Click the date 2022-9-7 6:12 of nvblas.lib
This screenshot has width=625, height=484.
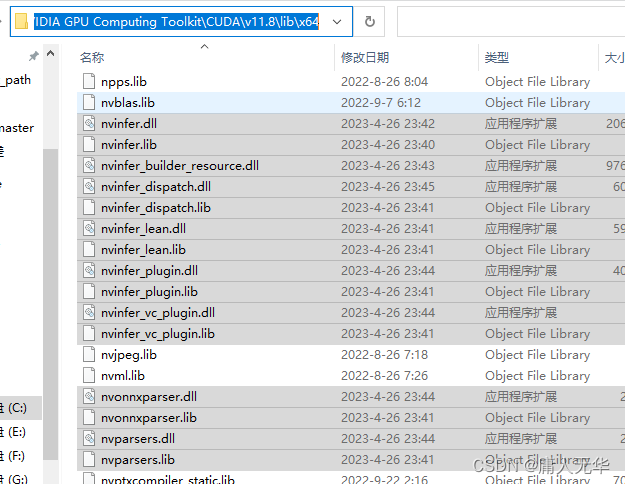[381, 103]
